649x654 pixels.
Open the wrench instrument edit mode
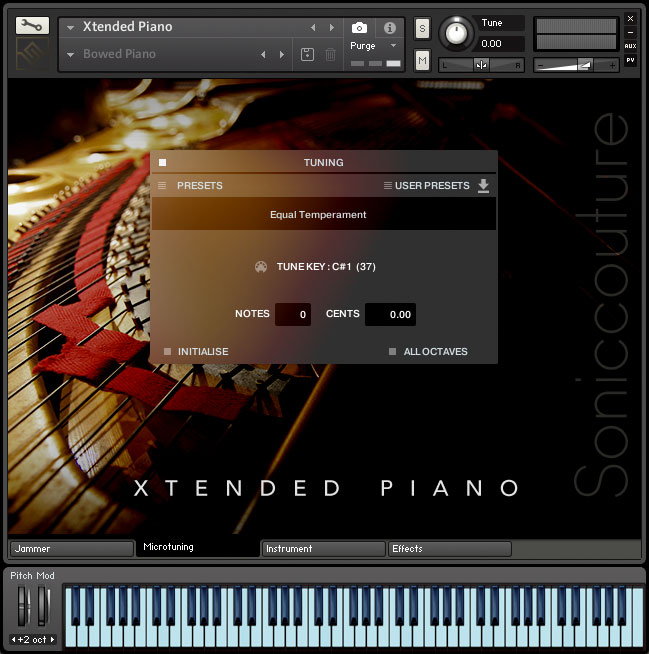(x=32, y=25)
